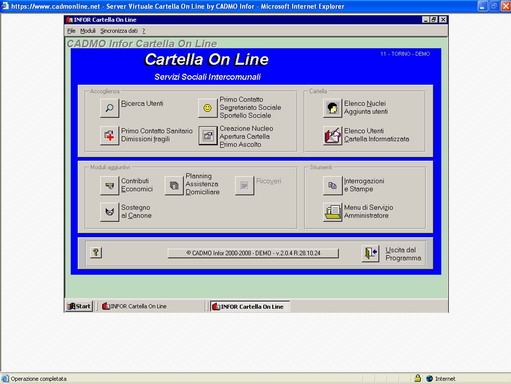Click the Sostegno al Canone icon

click(109, 212)
